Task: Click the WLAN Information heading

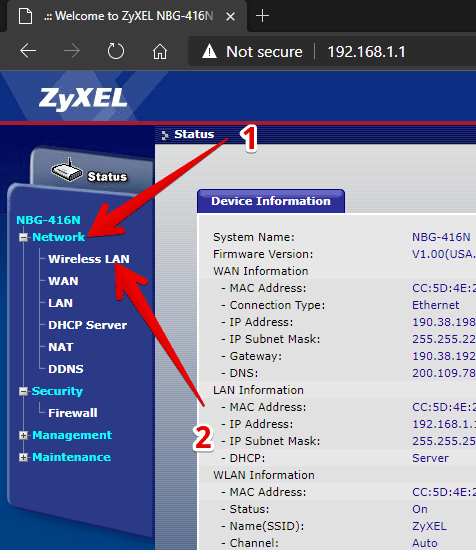Action: point(264,475)
